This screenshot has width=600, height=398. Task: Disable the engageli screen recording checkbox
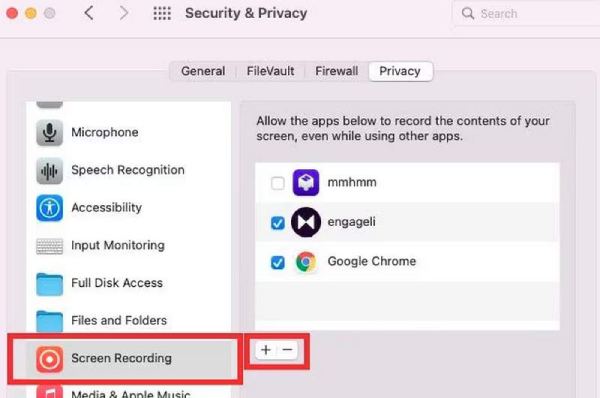point(277,223)
